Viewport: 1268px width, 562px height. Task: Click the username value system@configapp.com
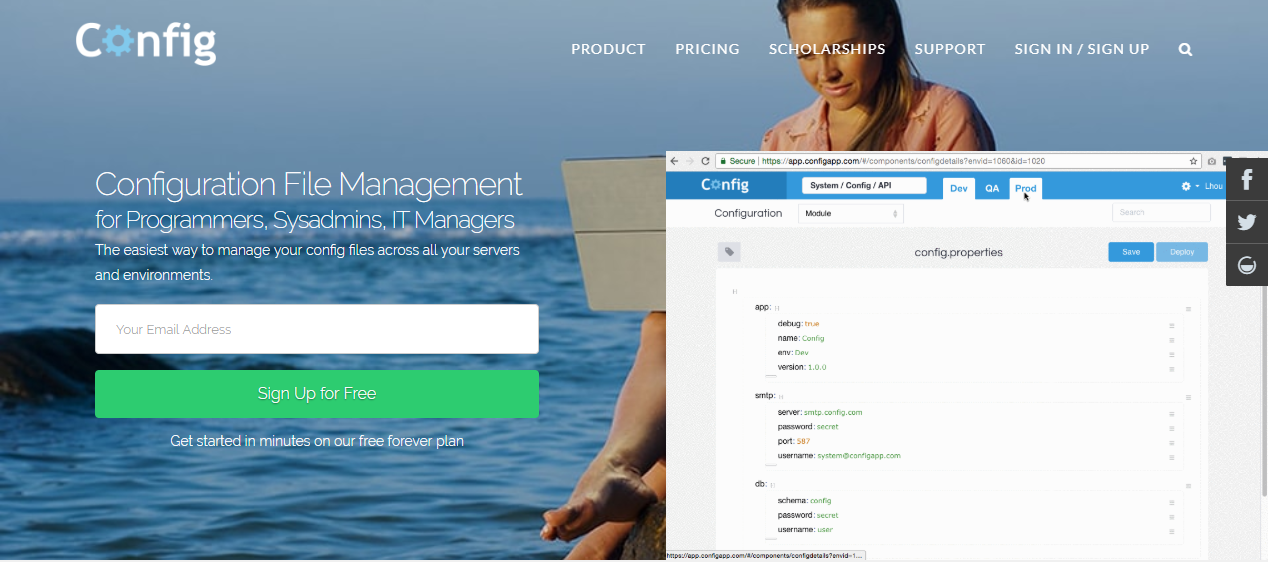tap(858, 456)
